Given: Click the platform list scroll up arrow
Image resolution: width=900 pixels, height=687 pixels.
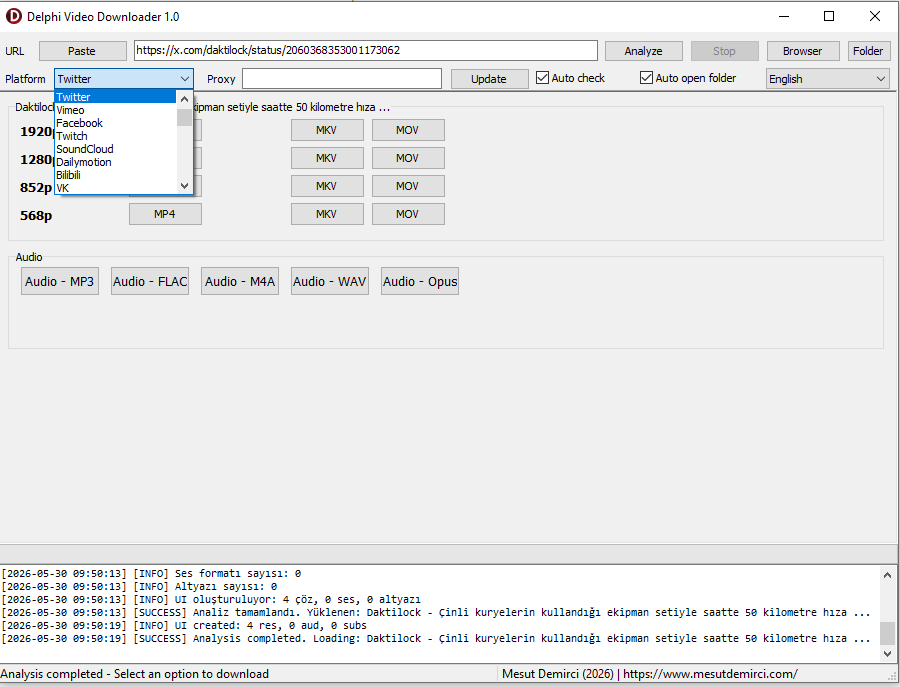Looking at the screenshot, I should tap(184, 99).
